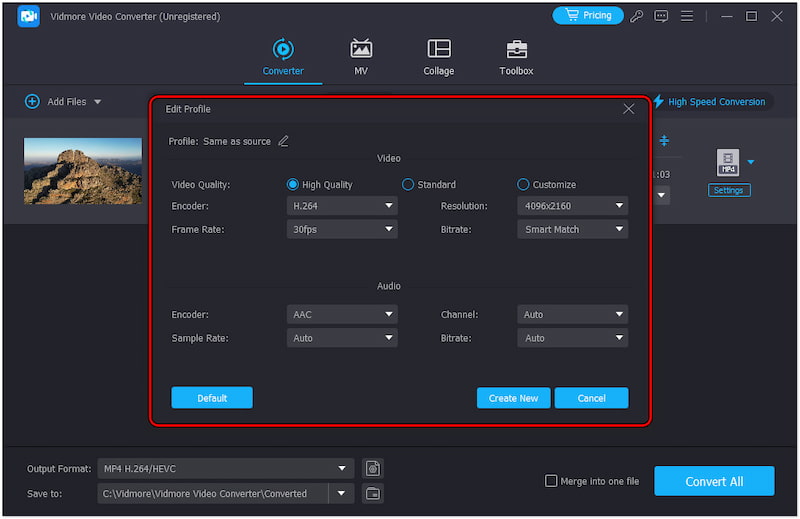
Task: Open the Collage tab
Action: (438, 57)
